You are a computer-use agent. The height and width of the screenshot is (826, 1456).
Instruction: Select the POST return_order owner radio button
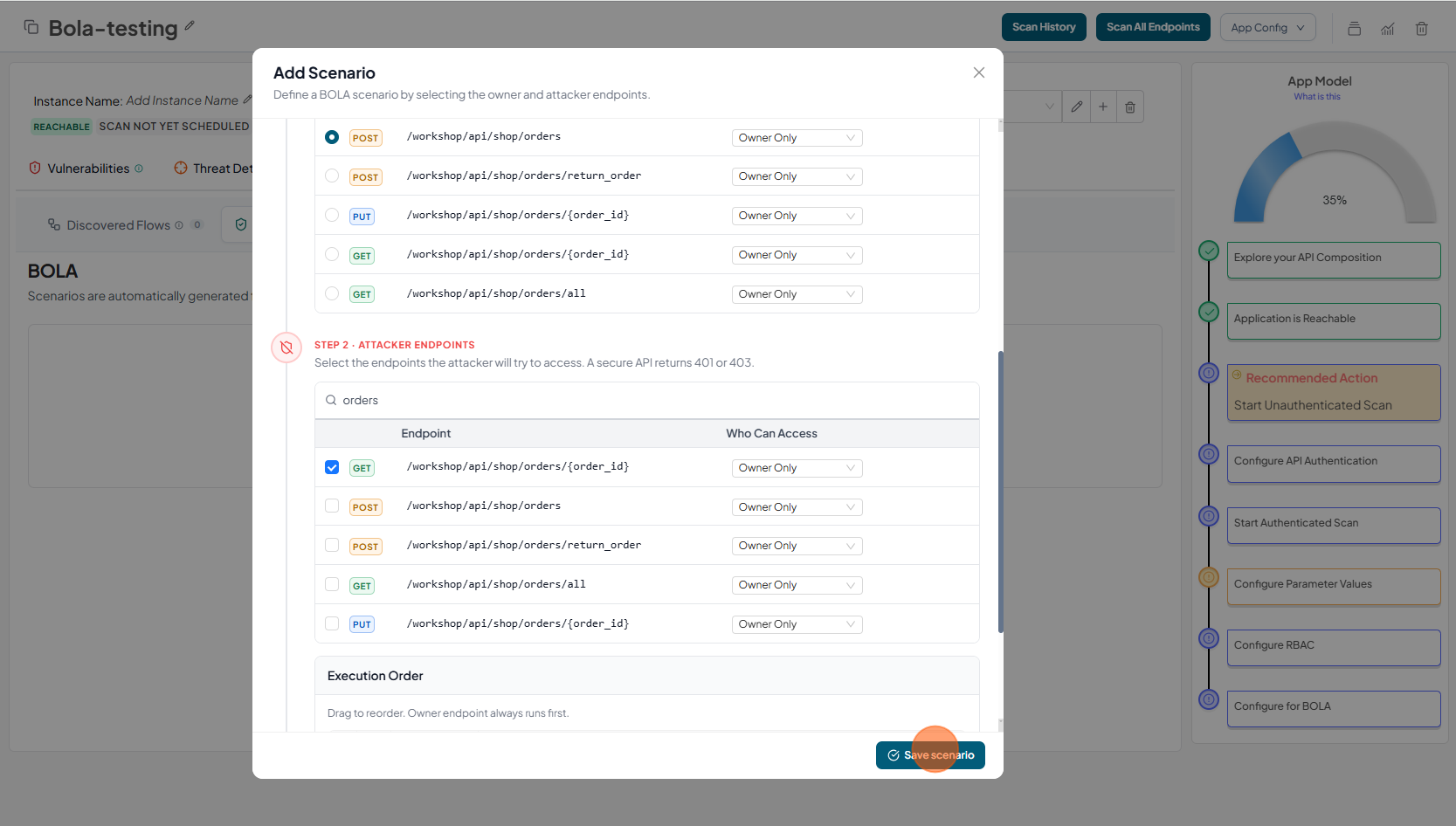pyautogui.click(x=332, y=176)
